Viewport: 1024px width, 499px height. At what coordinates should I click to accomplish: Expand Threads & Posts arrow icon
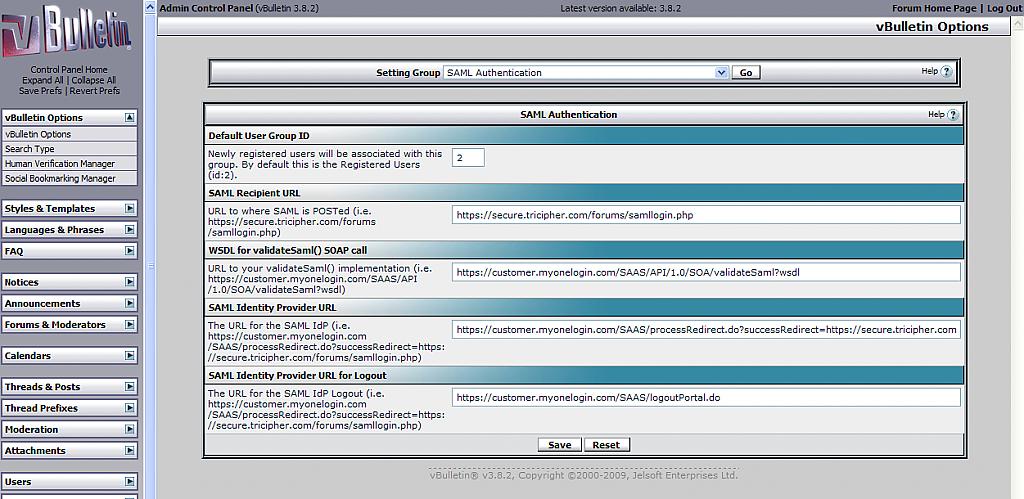[130, 387]
